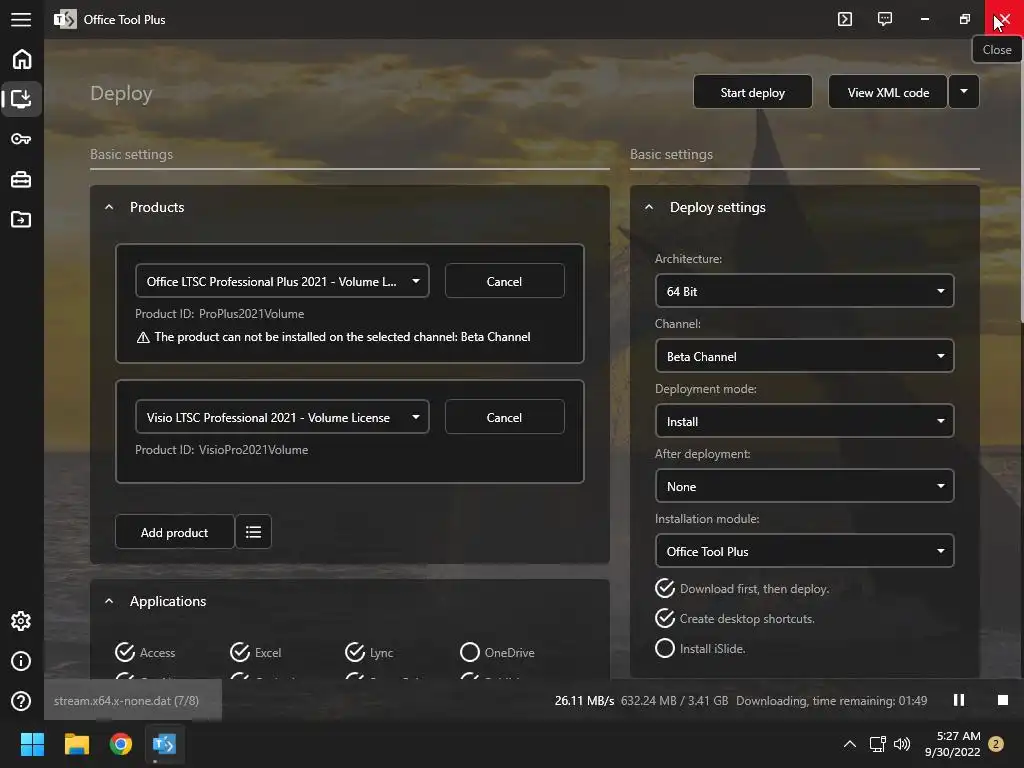Screen dimensions: 1024x768
Task: Click Add product
Action: [174, 532]
